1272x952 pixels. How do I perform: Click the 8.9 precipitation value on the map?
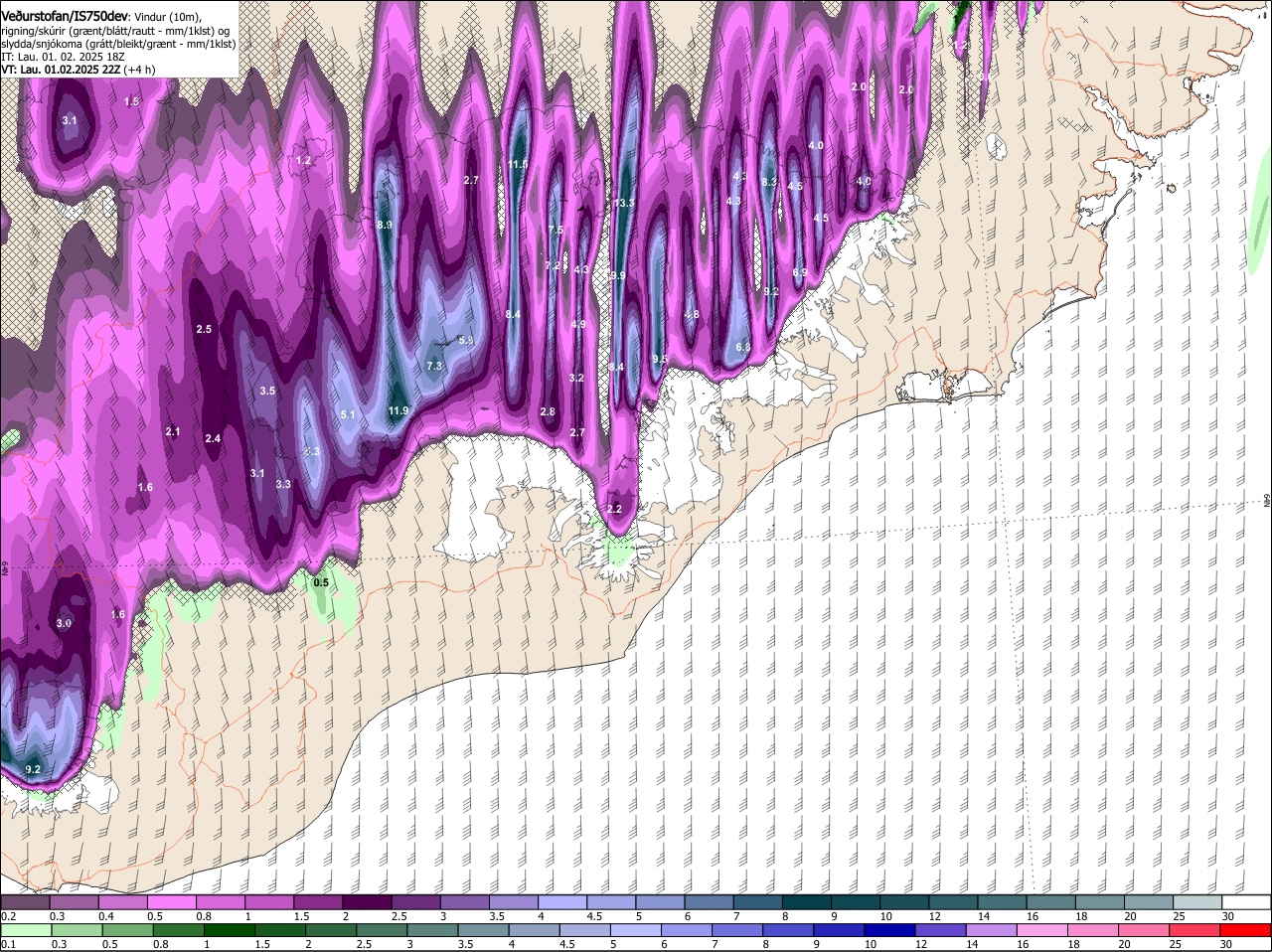click(386, 226)
